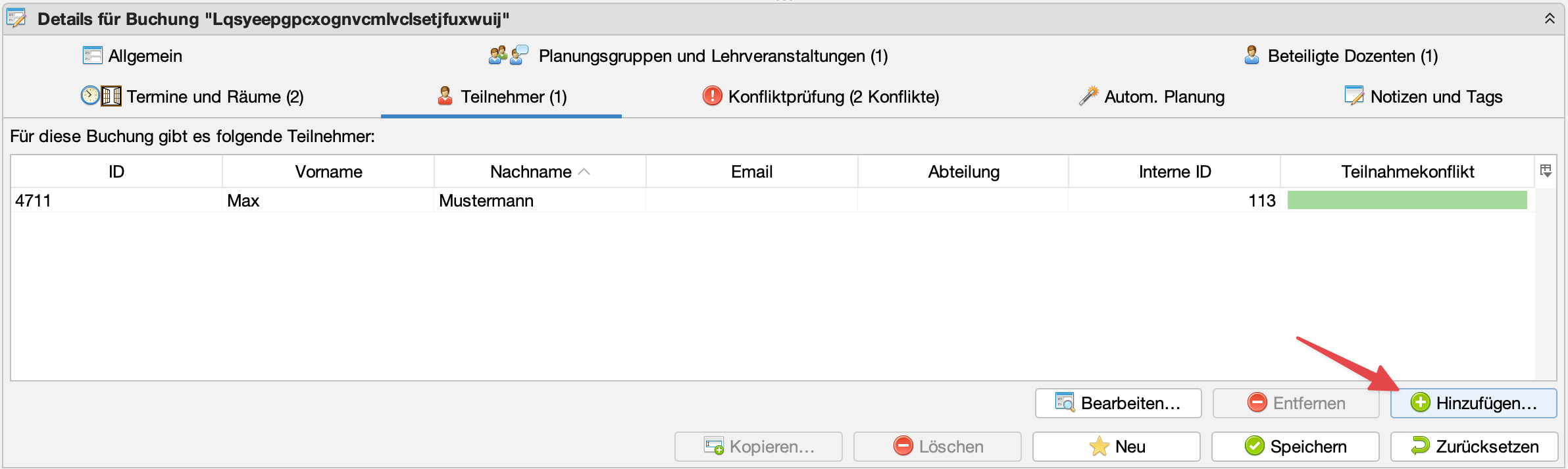Click the Interne ID column header

click(x=1175, y=172)
